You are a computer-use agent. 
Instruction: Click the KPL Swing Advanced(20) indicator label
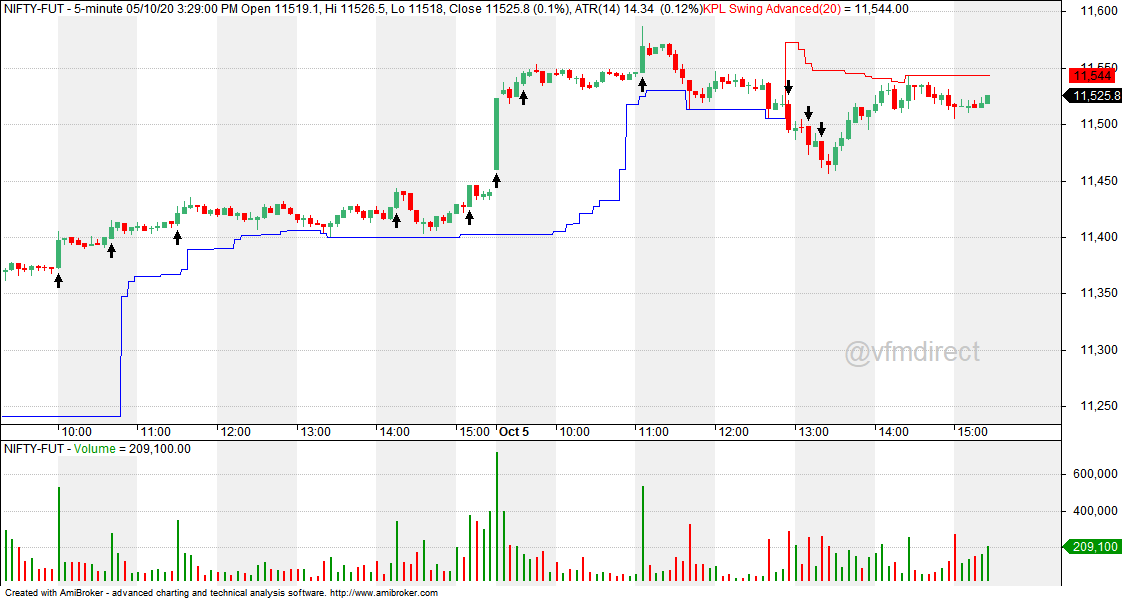coord(771,9)
